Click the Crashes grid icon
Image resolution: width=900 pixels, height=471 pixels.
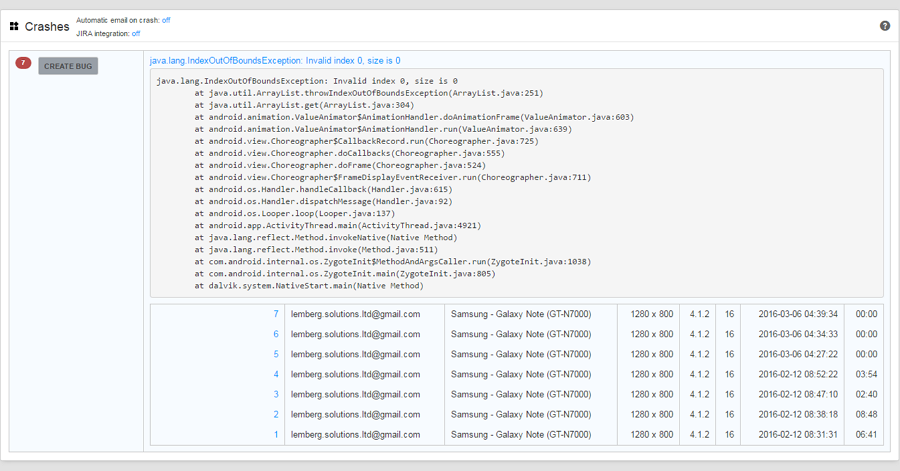[x=14, y=26]
